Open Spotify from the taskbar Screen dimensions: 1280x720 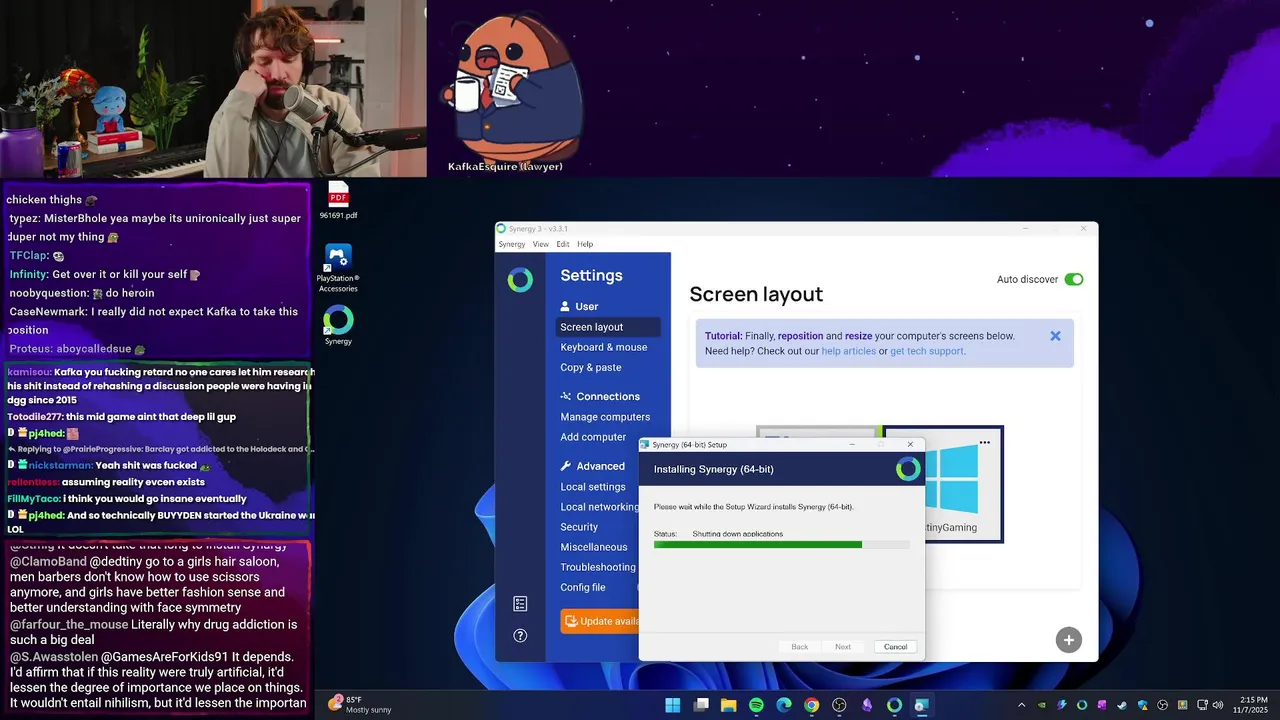click(756, 705)
